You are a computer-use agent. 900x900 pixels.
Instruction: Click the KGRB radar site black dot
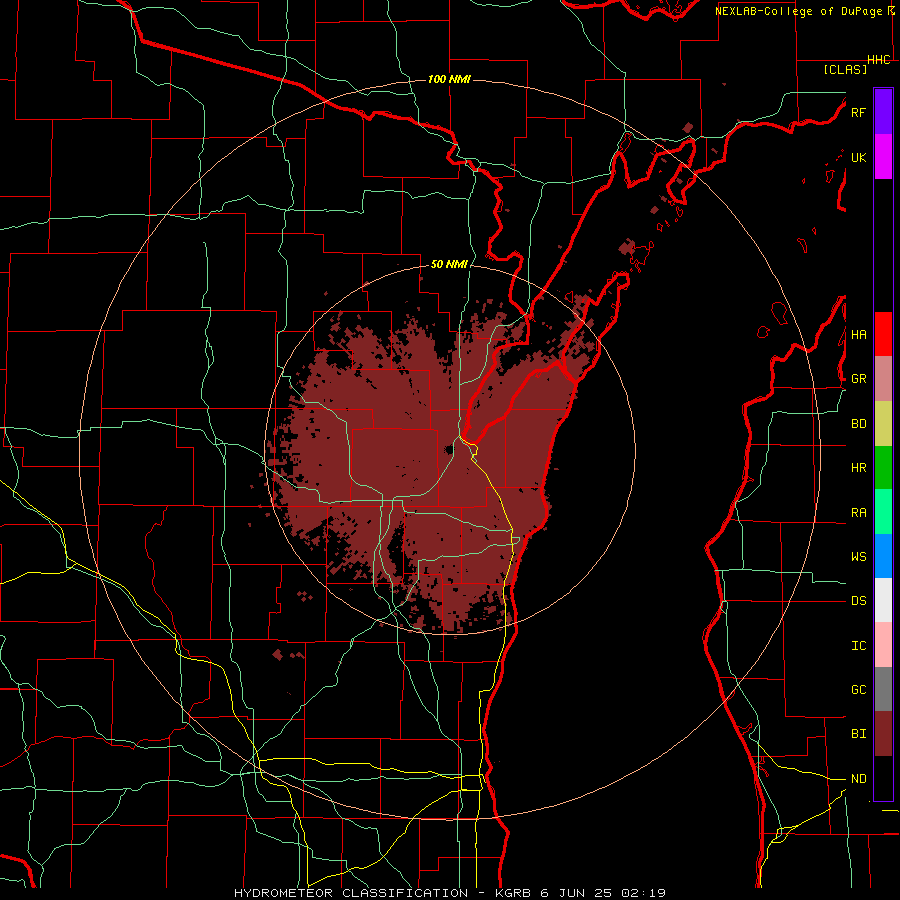449,449
